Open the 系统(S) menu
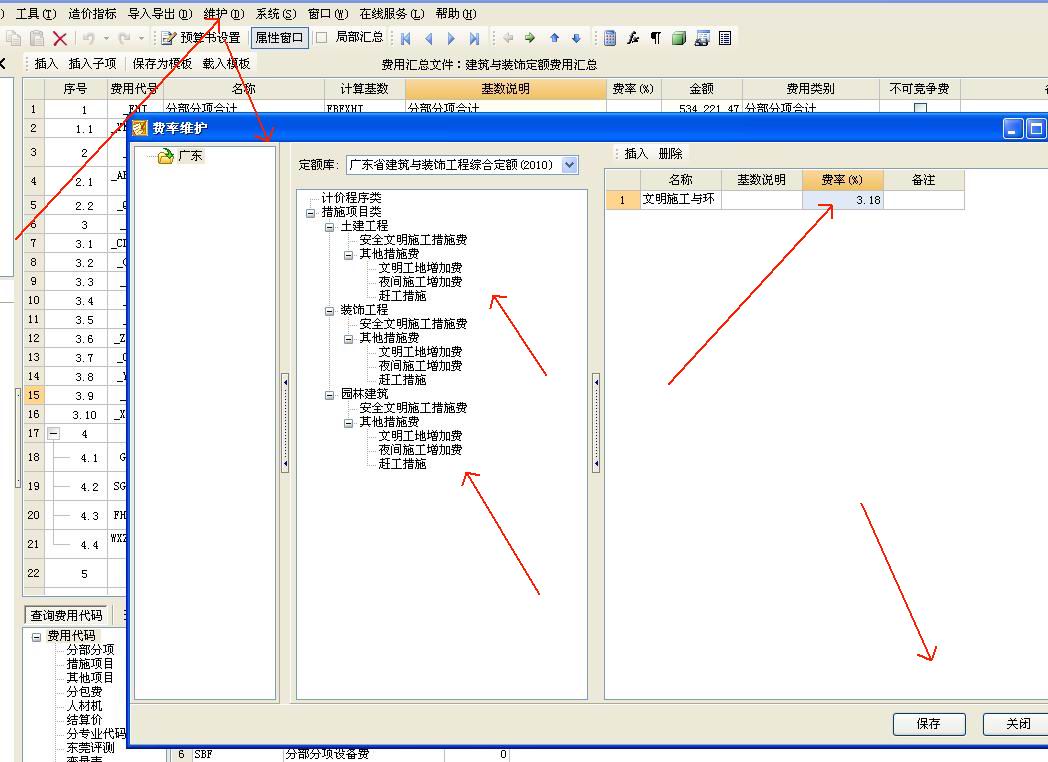 coord(276,13)
